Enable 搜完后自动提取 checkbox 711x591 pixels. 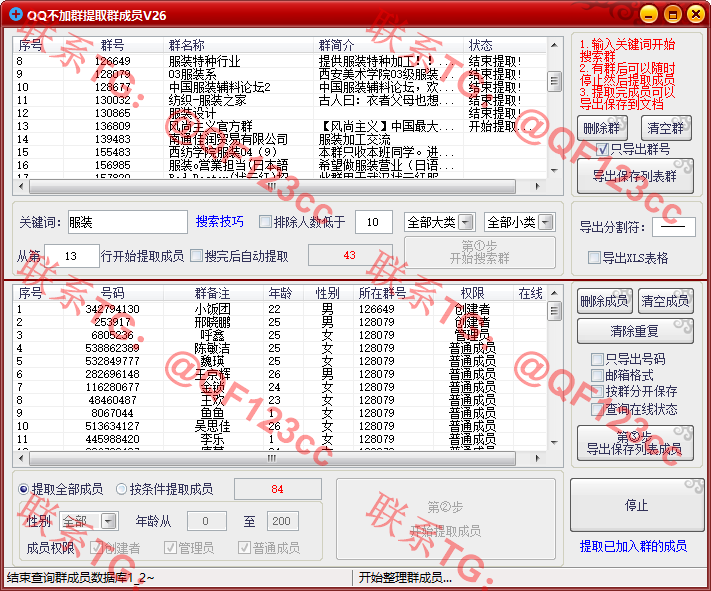tap(196, 256)
